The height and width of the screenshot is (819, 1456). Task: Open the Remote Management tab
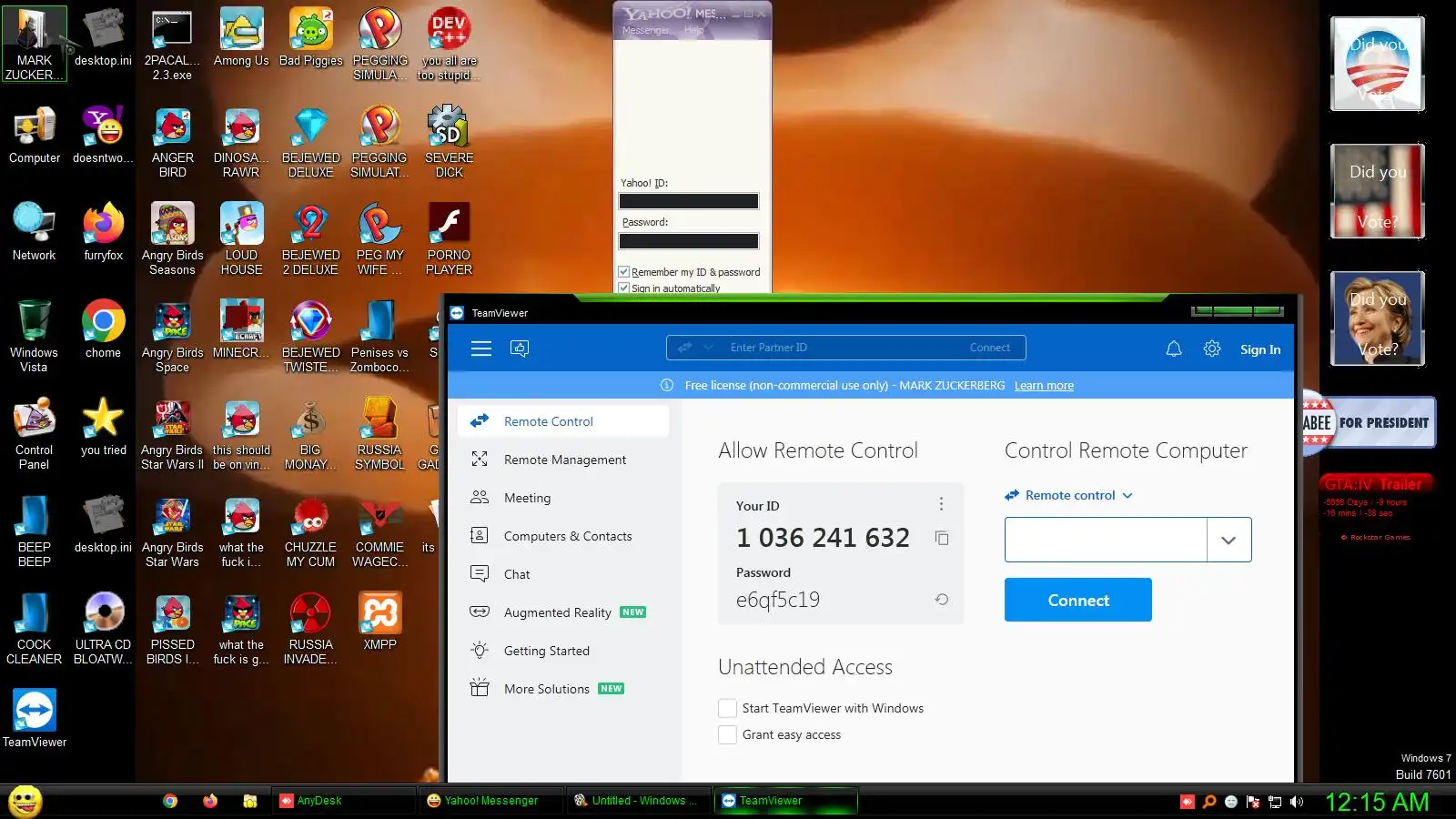[x=562, y=460]
